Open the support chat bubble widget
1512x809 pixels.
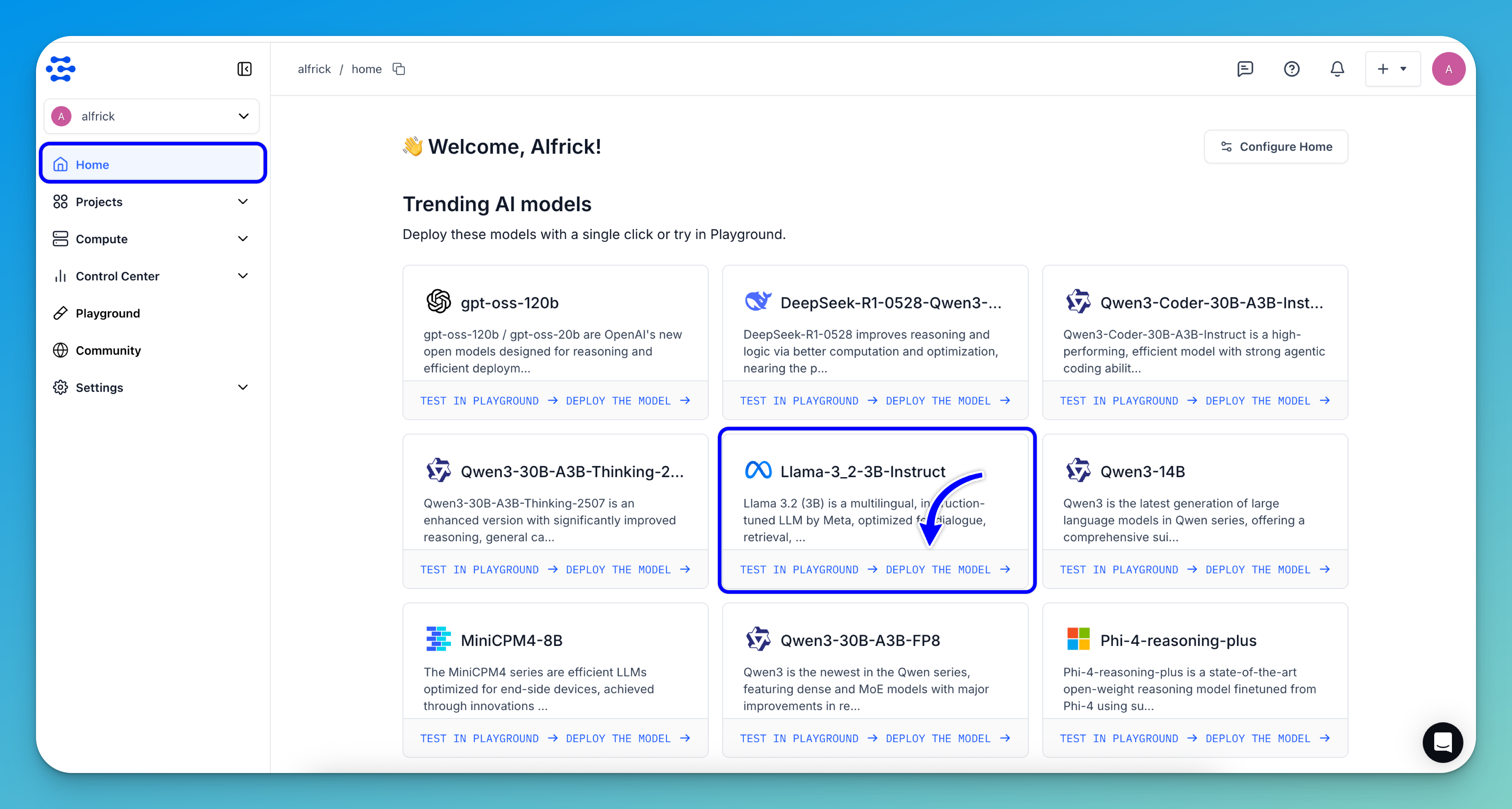pos(1443,742)
